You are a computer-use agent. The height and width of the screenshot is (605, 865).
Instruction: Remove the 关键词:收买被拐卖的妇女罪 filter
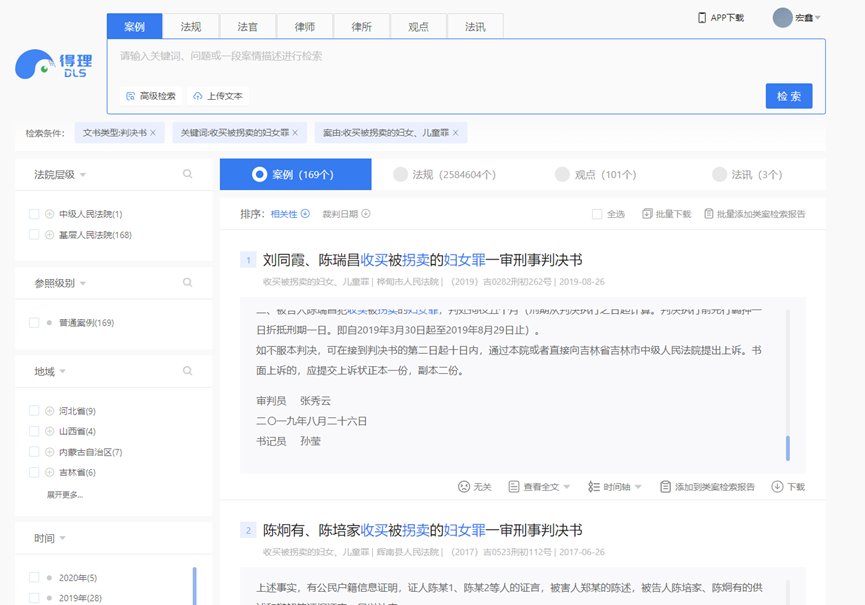(x=295, y=133)
